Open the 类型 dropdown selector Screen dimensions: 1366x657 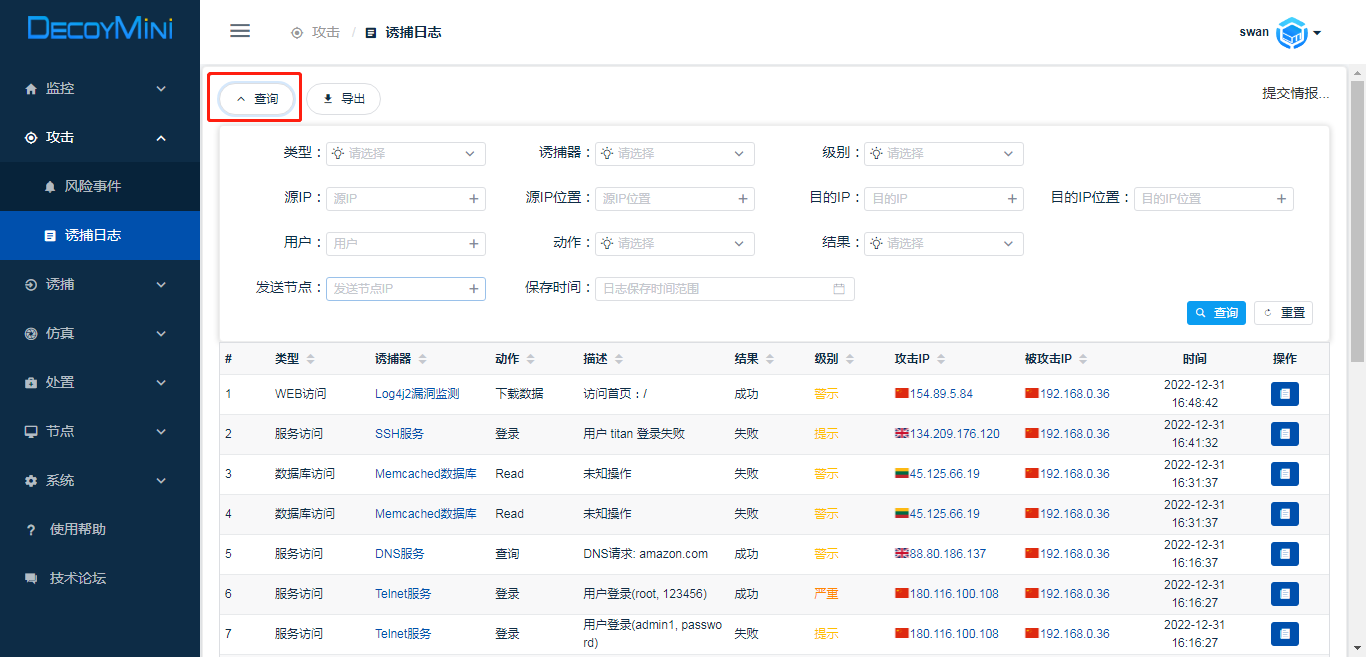(405, 154)
